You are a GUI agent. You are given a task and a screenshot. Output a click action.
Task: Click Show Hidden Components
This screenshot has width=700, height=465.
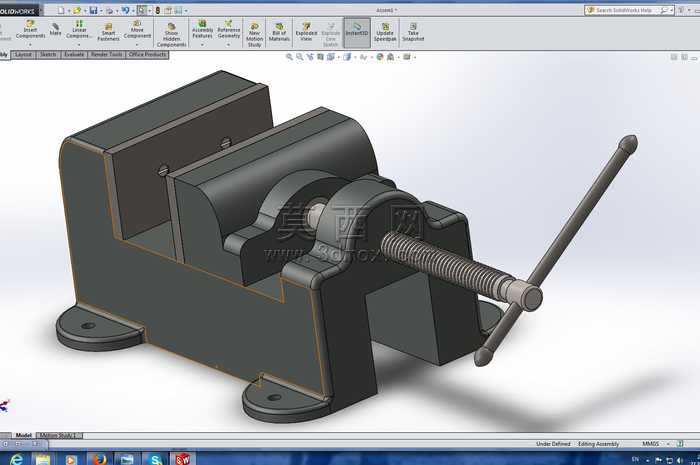(171, 35)
